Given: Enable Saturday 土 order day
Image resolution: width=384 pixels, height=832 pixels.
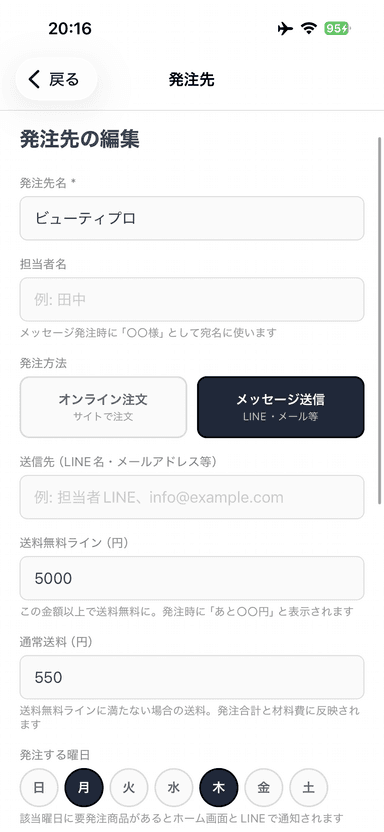Looking at the screenshot, I should tap(309, 787).
